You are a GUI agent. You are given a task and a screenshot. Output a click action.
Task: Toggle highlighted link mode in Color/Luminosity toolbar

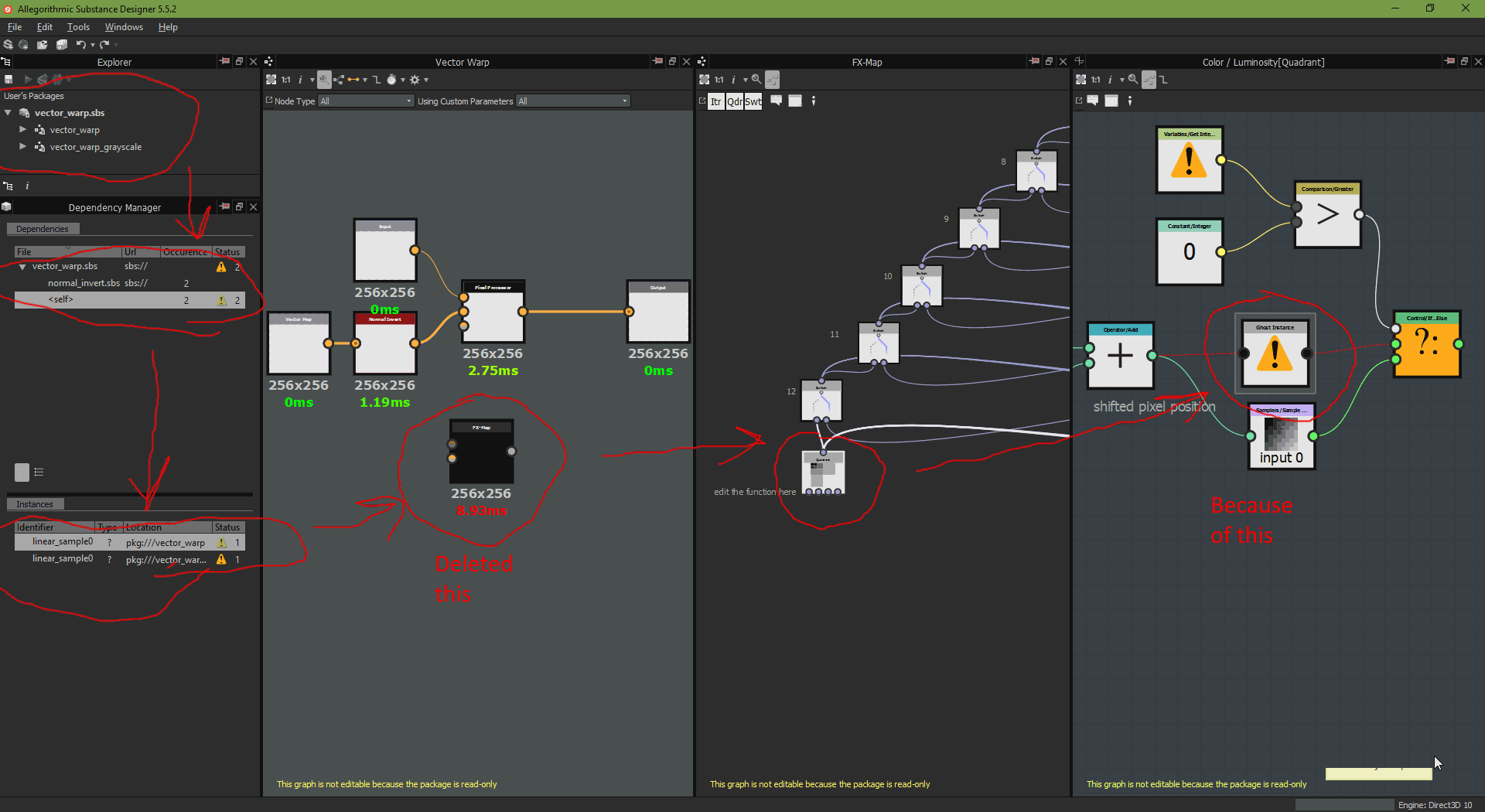coord(1149,80)
